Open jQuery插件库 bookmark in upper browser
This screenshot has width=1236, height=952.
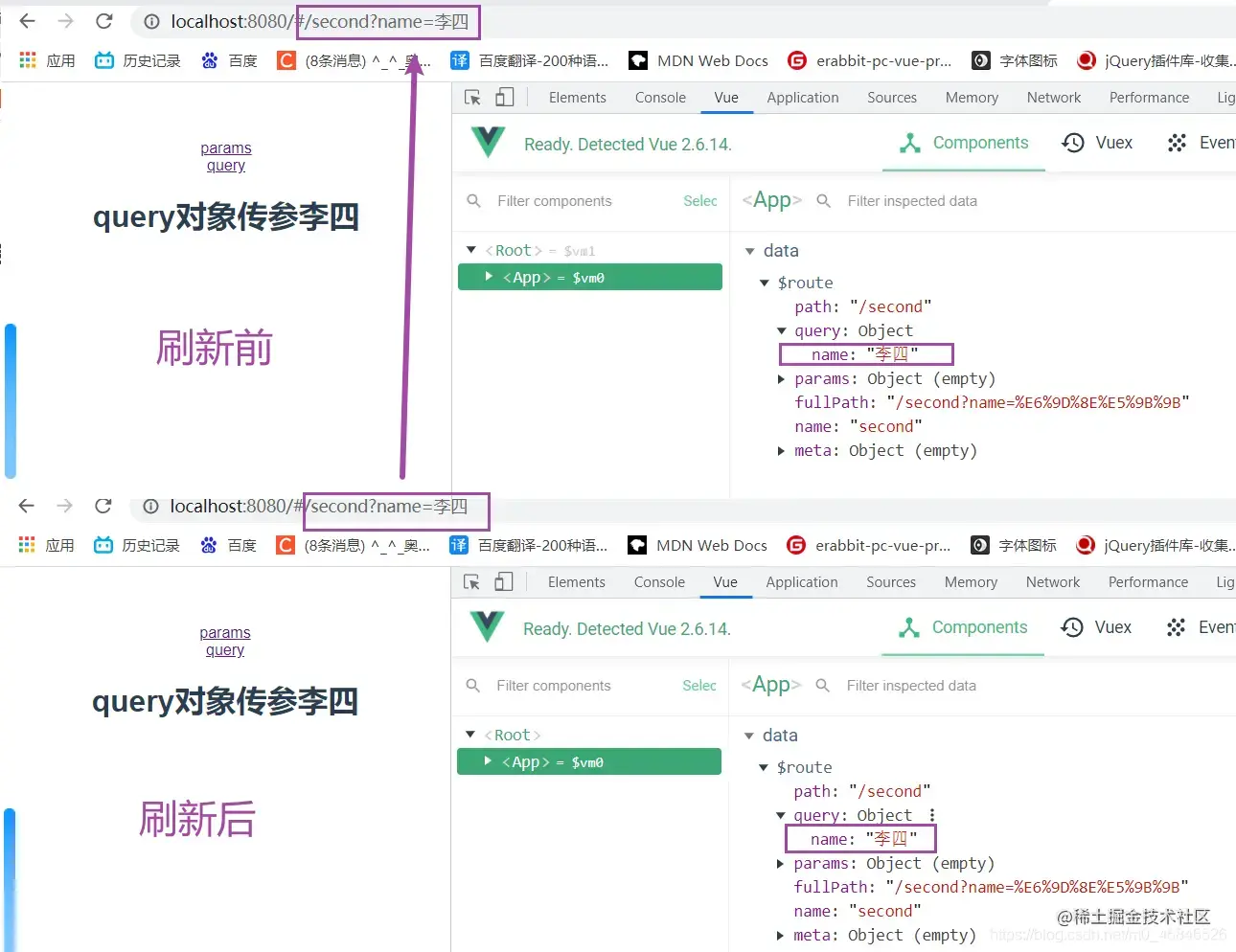pyautogui.click(x=1156, y=60)
